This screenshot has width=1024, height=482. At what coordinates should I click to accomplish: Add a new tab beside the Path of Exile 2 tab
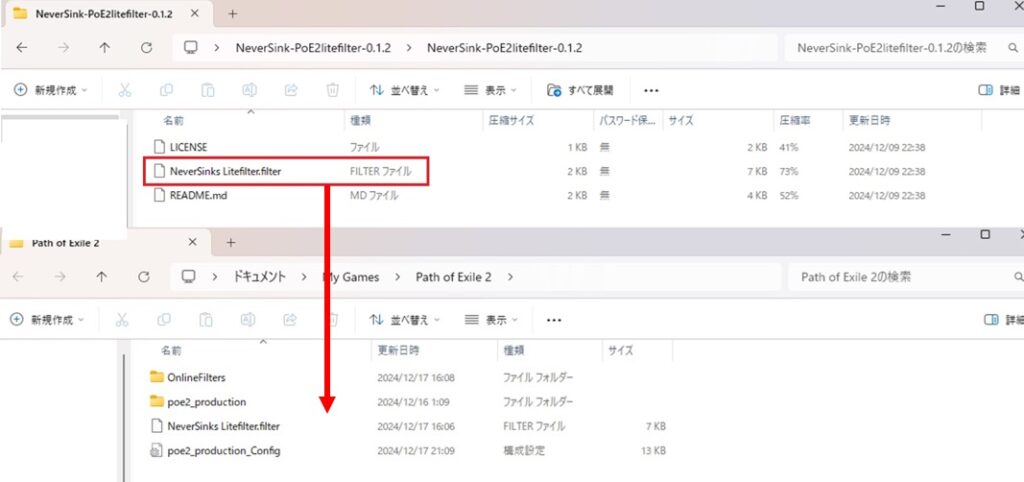(x=230, y=243)
